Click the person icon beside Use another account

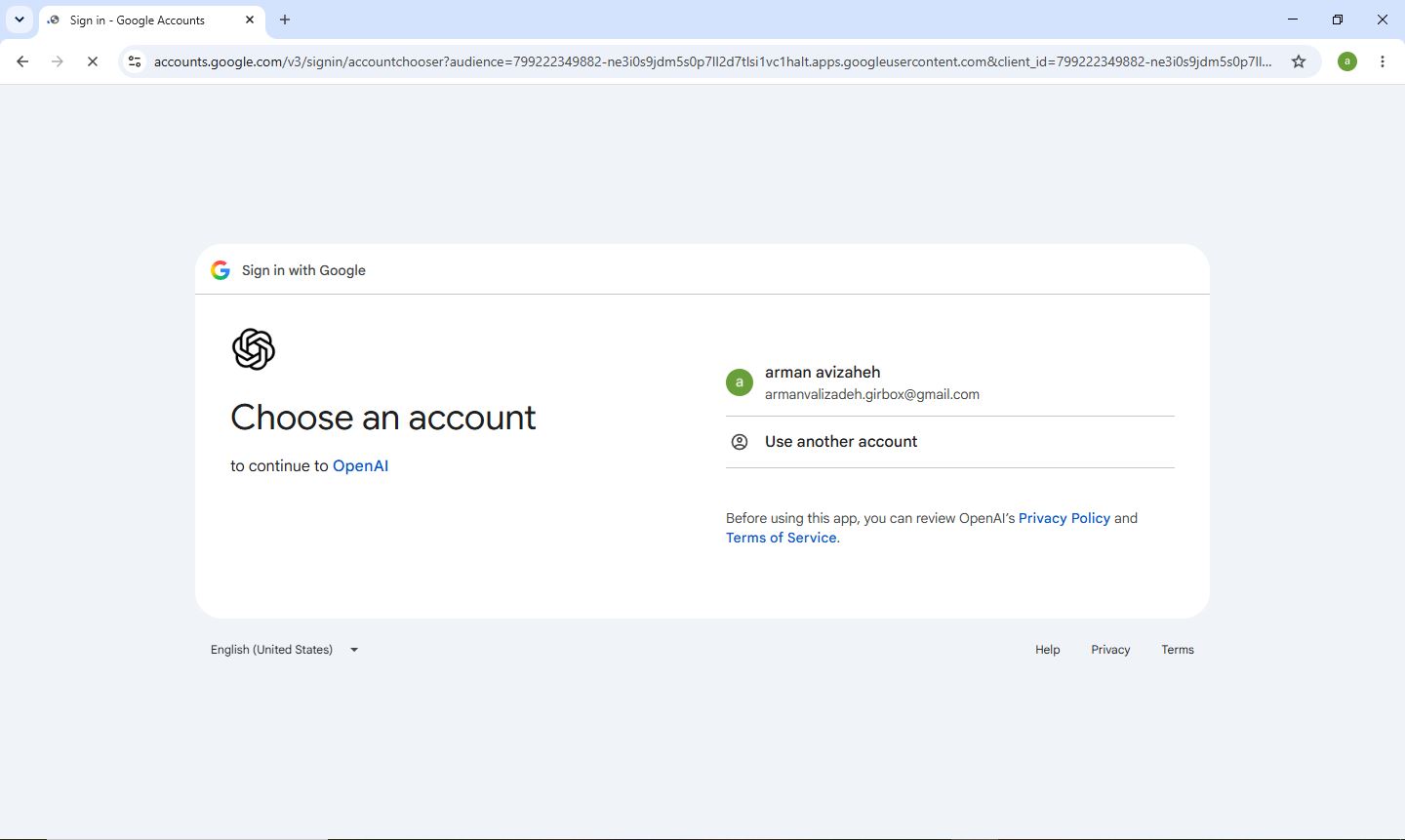pos(740,442)
